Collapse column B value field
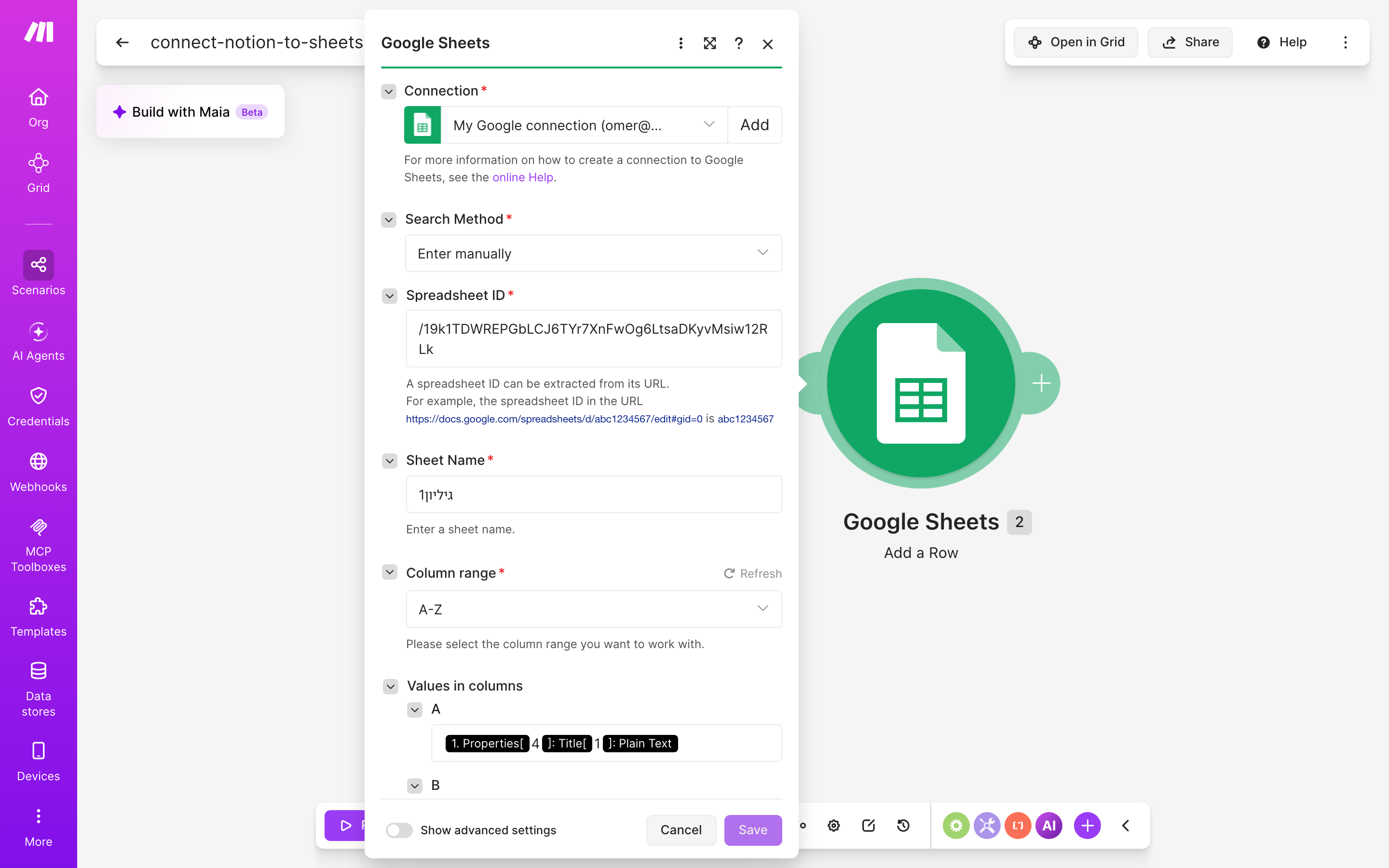The height and width of the screenshot is (868, 1389). pos(415,786)
